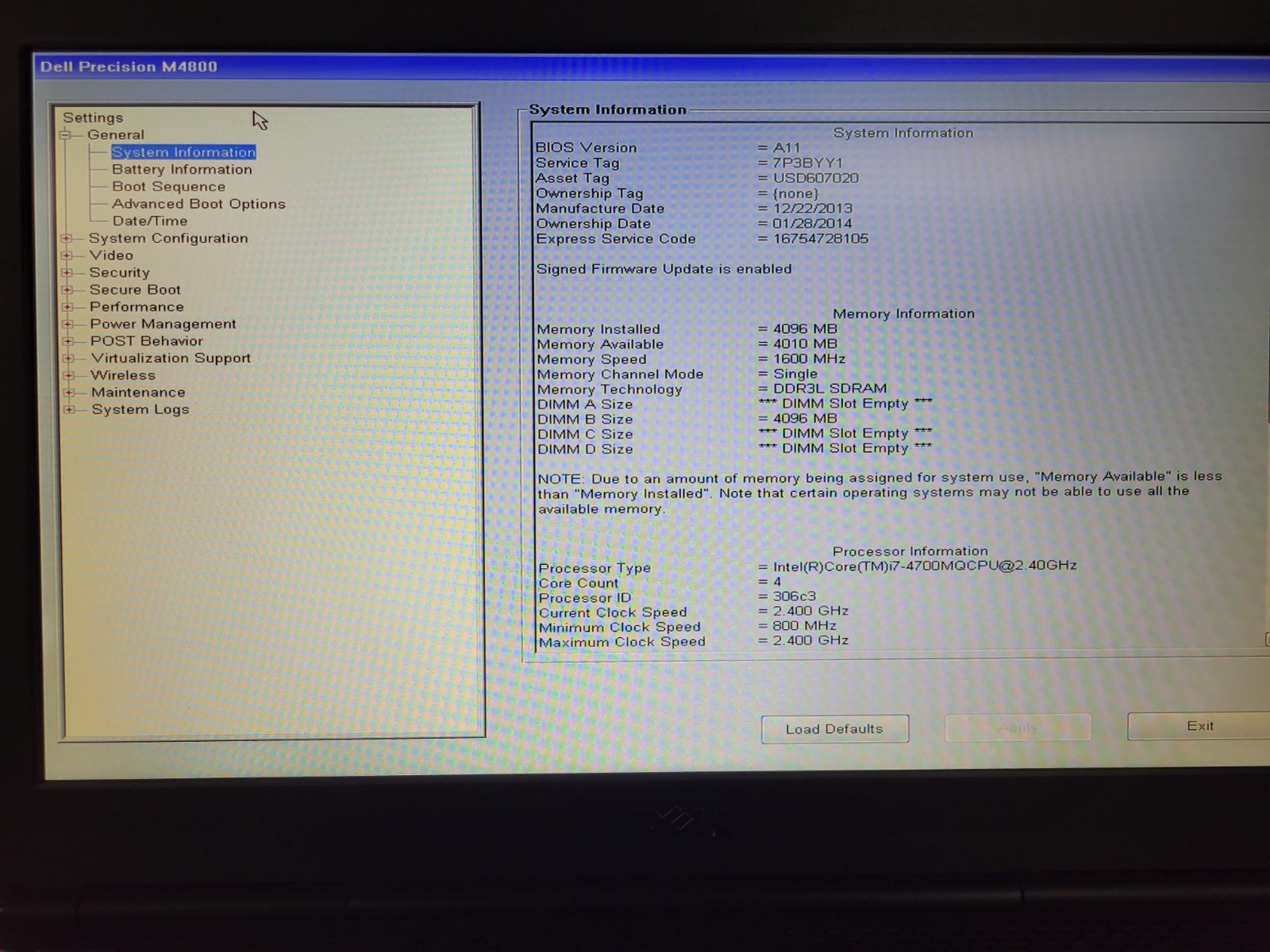Viewport: 1270px width, 952px height.
Task: Click 'Signed Firmware Update is enabled' text
Action: [x=664, y=269]
